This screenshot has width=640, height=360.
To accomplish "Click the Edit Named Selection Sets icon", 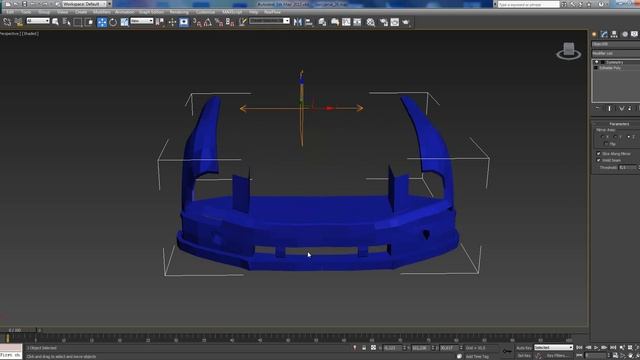I will [x=243, y=22].
